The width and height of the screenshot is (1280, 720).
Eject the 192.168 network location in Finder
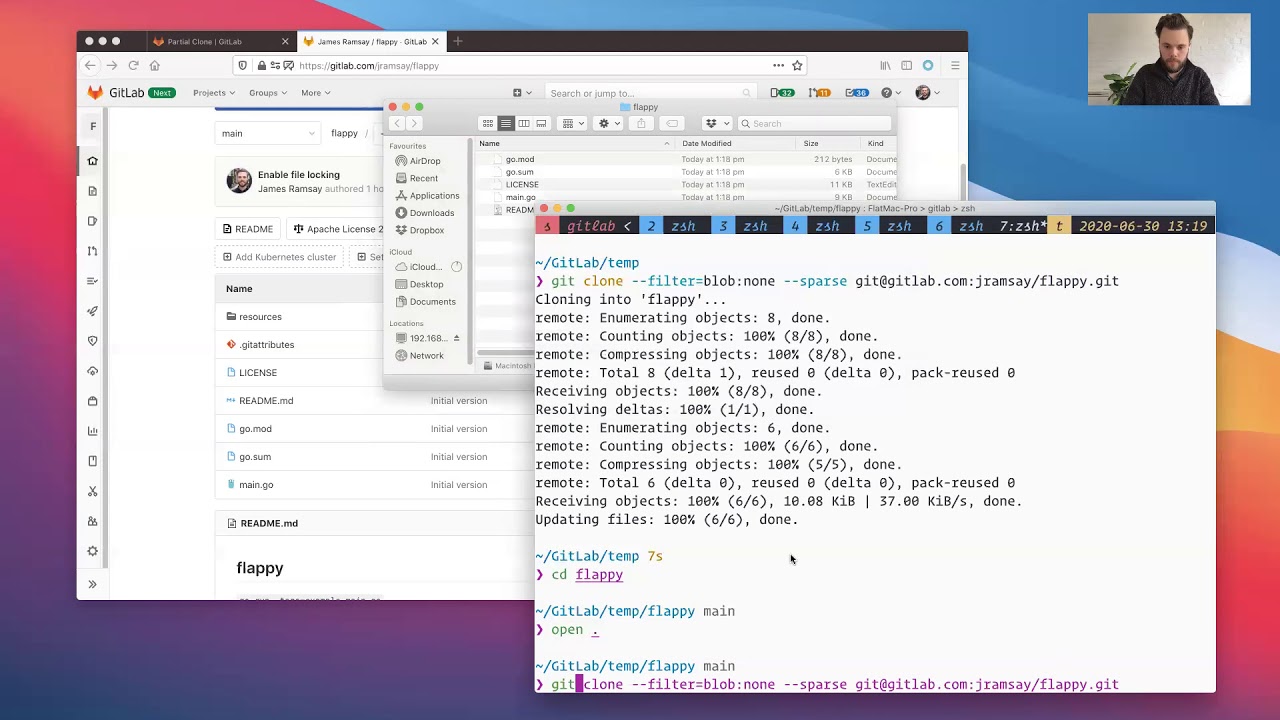tap(456, 338)
